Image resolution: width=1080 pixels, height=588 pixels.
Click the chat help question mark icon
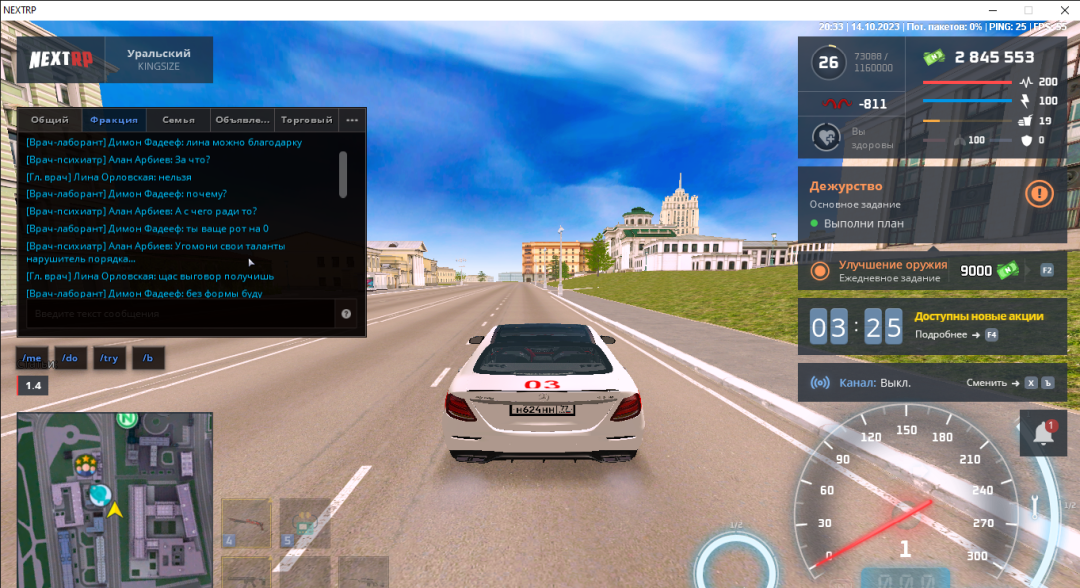click(346, 314)
